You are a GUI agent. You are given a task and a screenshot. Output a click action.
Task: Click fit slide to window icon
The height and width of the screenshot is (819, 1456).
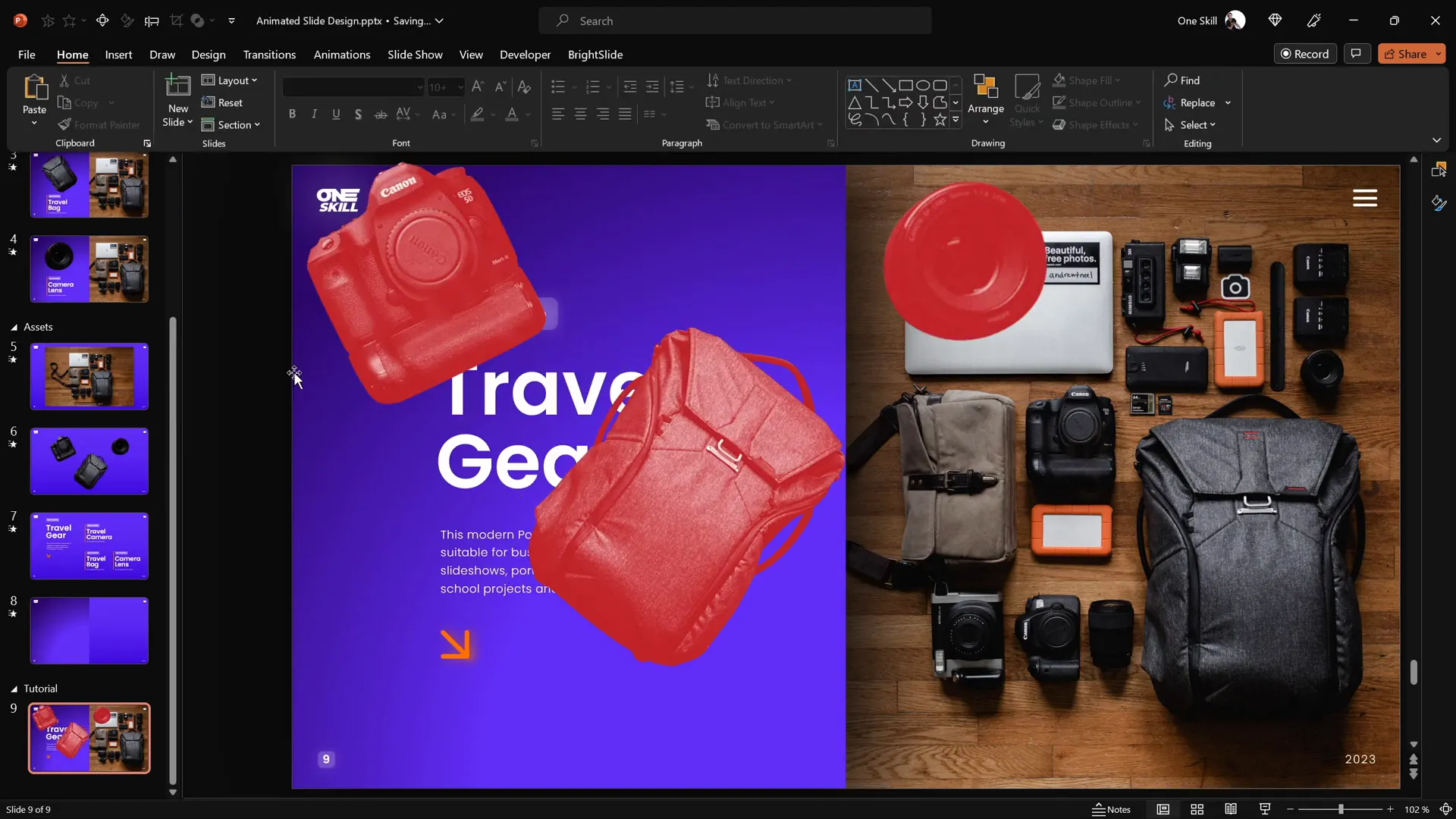[x=1445, y=809]
